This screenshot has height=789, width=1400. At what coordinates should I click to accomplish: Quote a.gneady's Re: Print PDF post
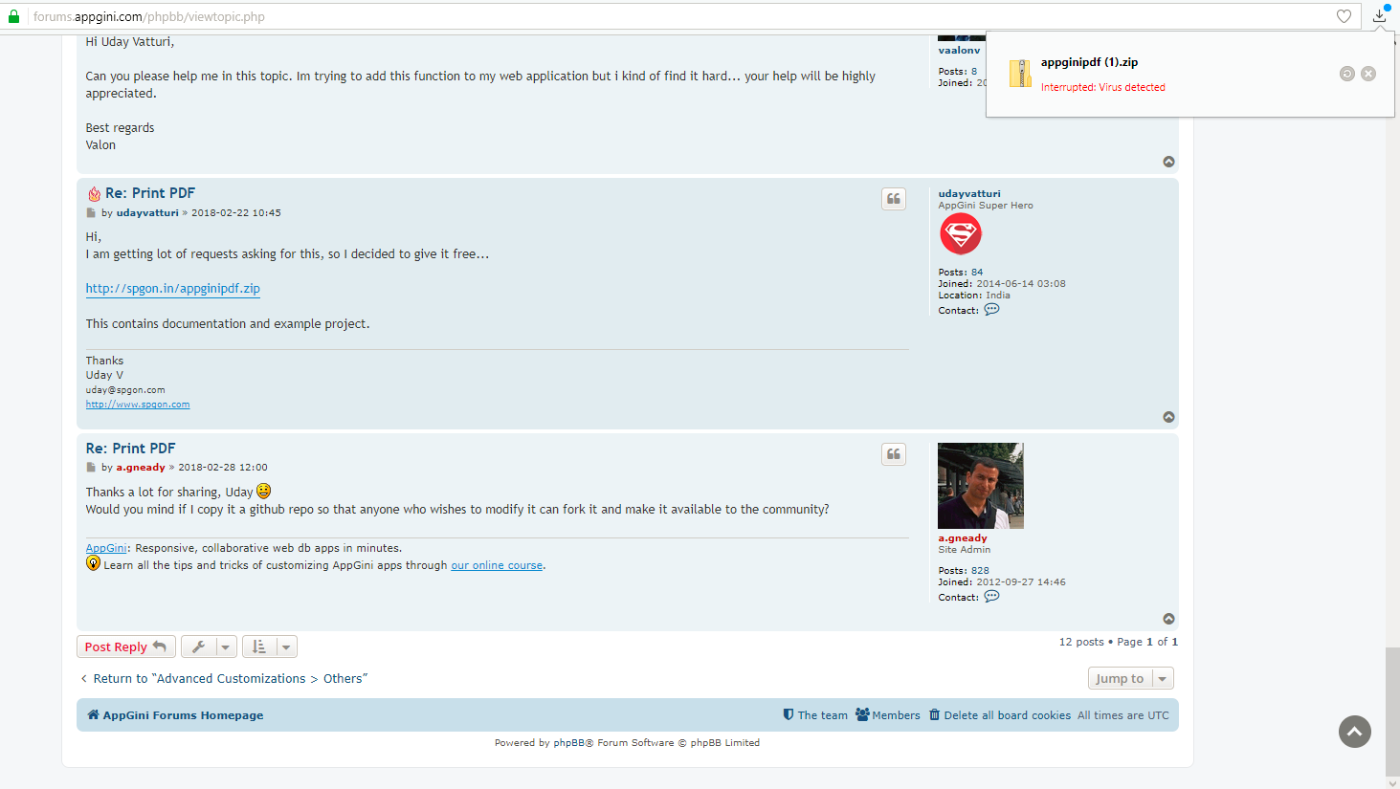pyautogui.click(x=893, y=455)
